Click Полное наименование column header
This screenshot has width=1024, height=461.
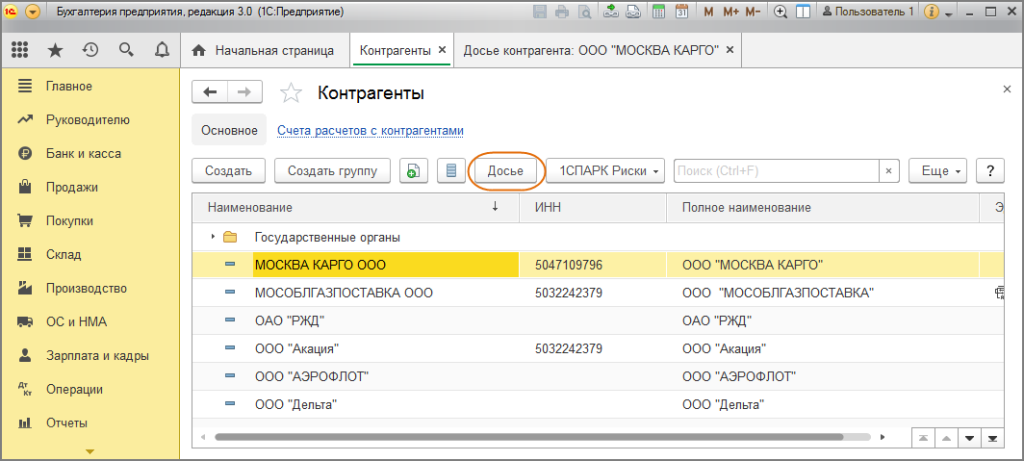(823, 208)
